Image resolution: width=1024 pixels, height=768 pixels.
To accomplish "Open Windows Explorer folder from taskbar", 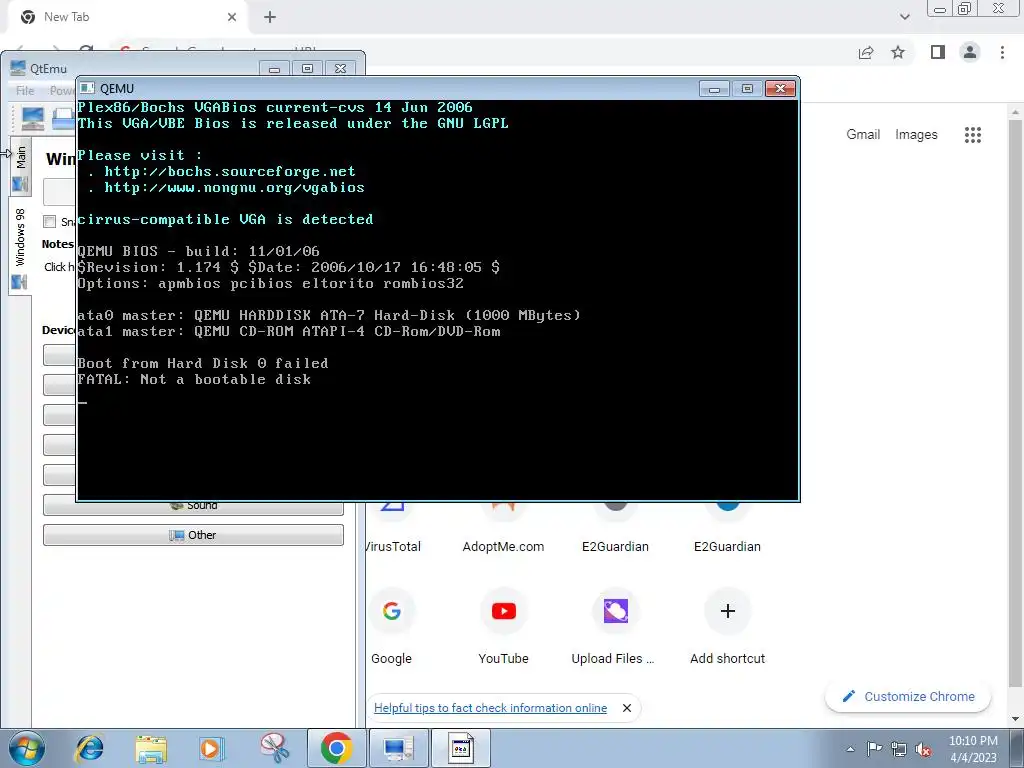I will [x=152, y=748].
